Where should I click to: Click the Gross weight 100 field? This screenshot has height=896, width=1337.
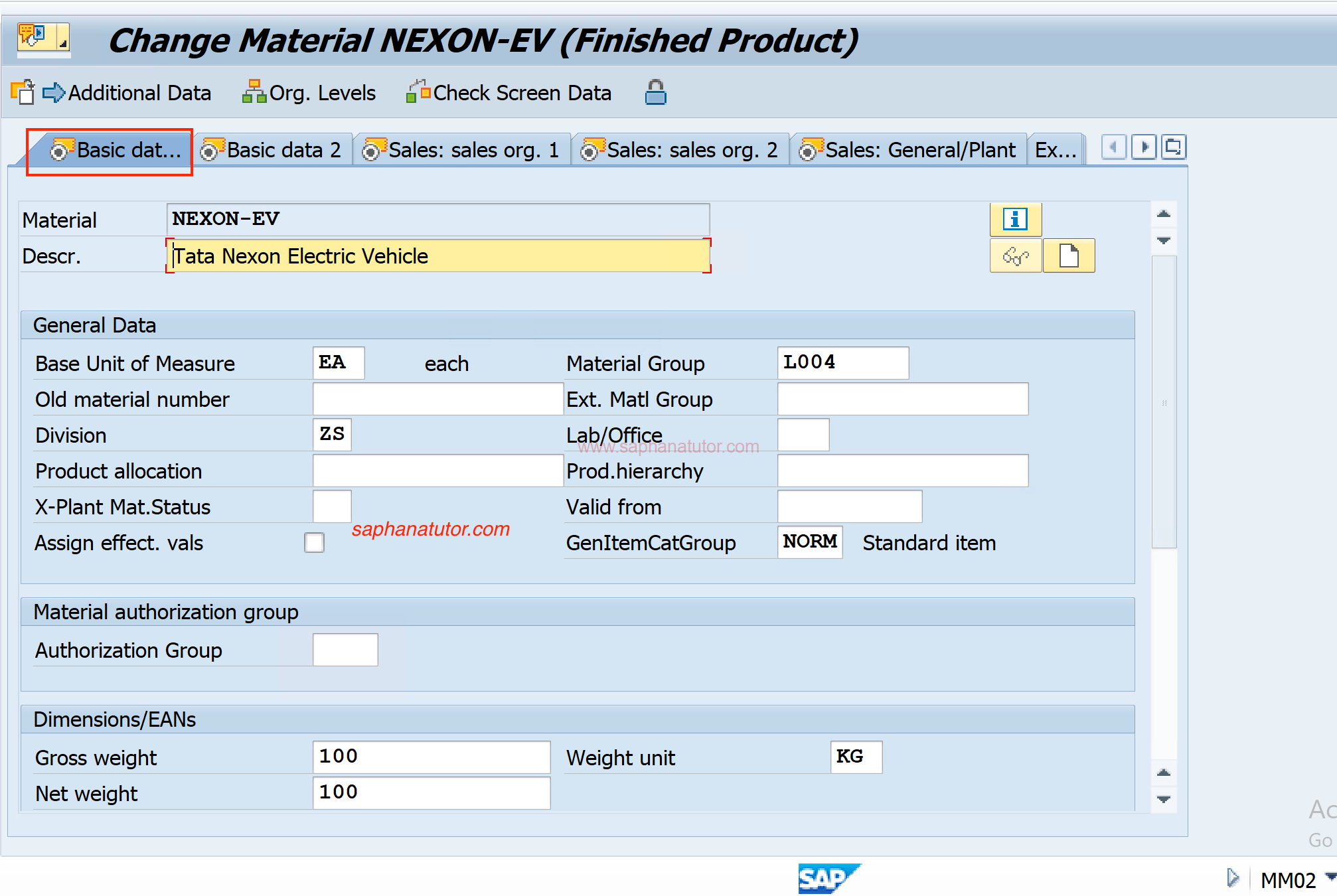(432, 757)
